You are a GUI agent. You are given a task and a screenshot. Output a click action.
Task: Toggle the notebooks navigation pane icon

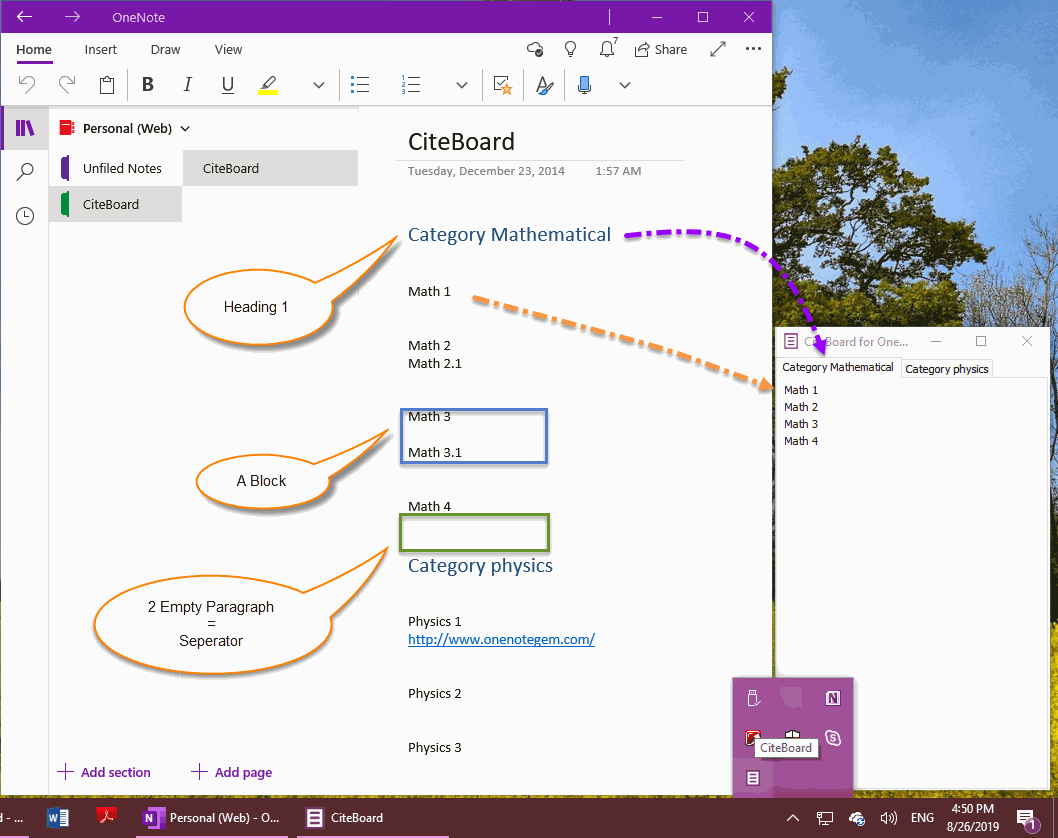tap(25, 128)
